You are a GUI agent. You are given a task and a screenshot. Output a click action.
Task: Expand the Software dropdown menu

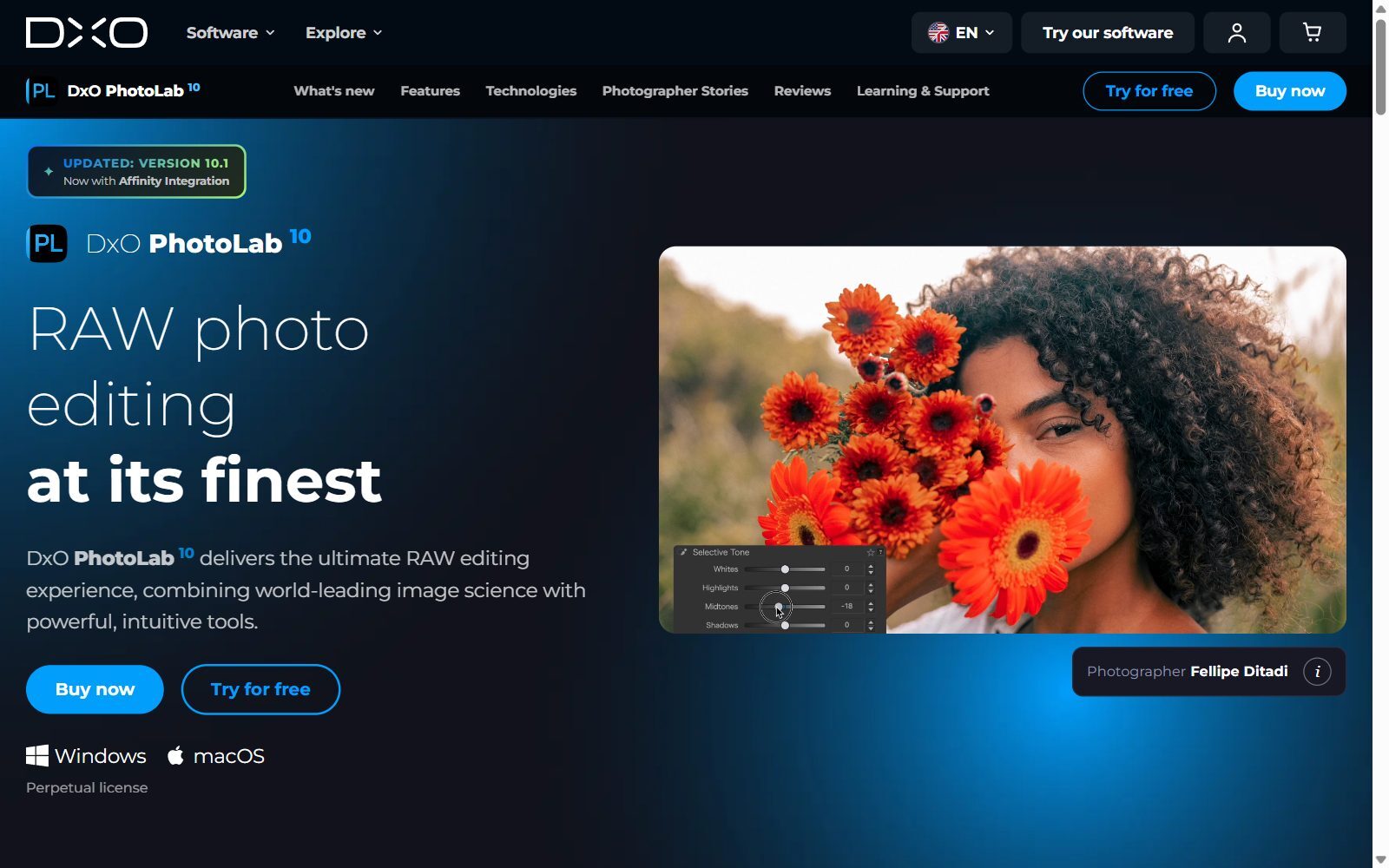coord(230,33)
